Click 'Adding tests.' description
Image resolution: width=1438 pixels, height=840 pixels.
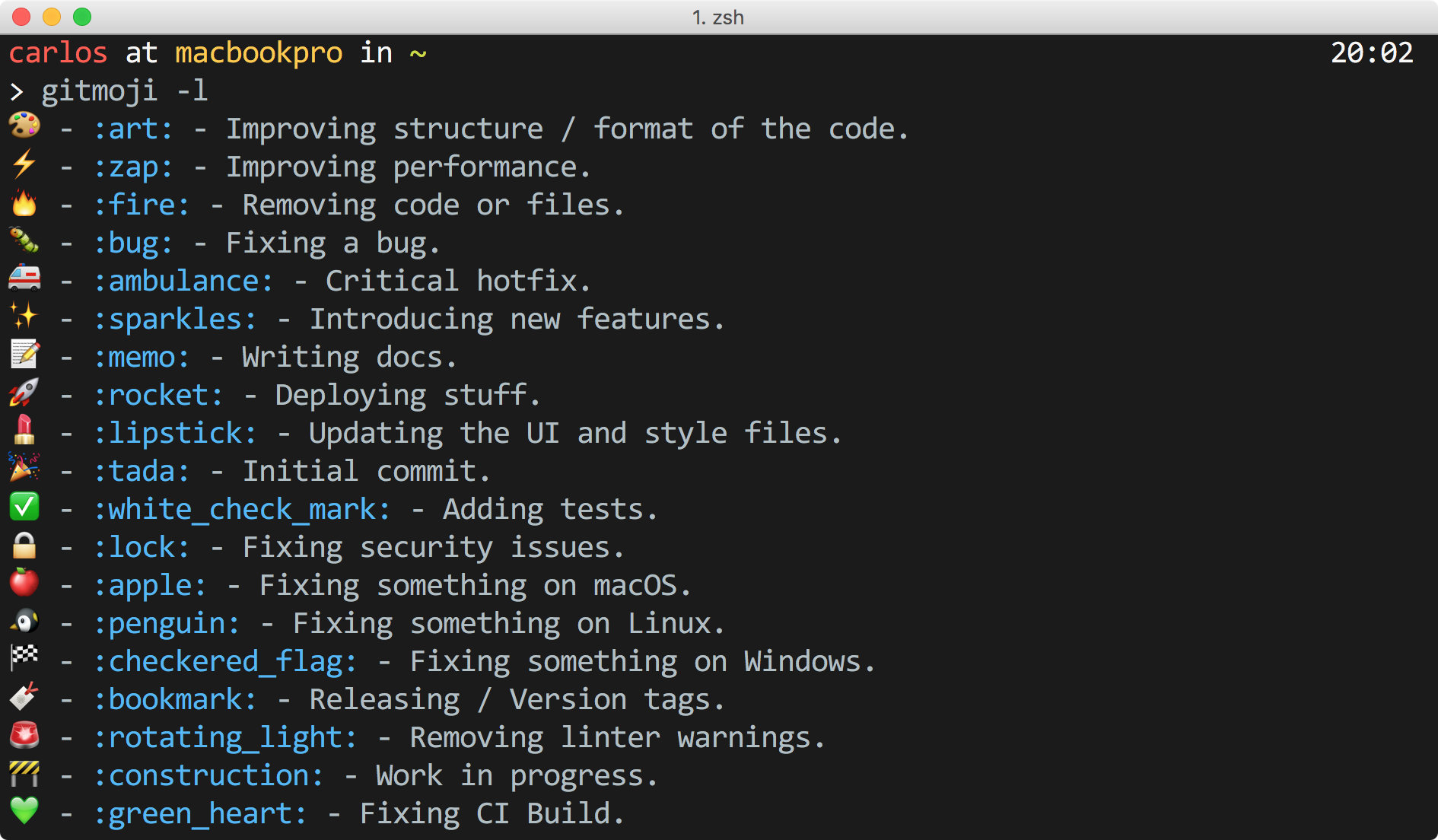tap(551, 509)
